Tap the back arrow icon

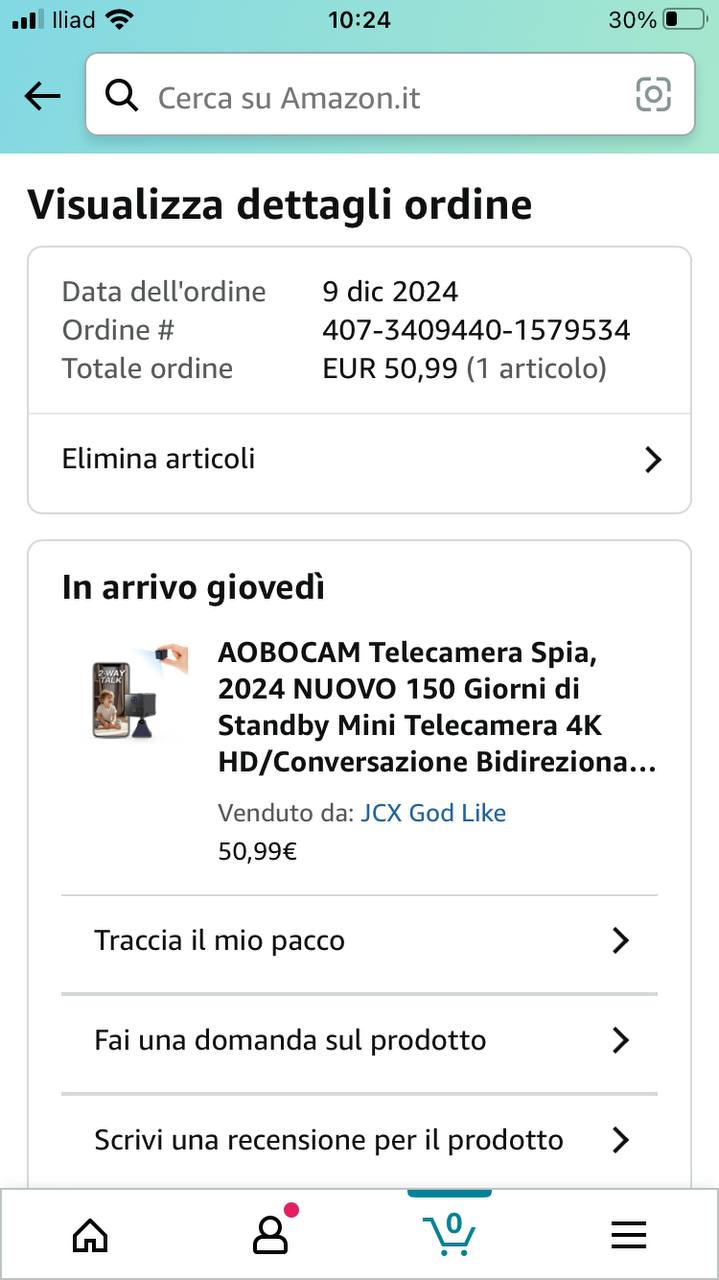pyautogui.click(x=42, y=96)
